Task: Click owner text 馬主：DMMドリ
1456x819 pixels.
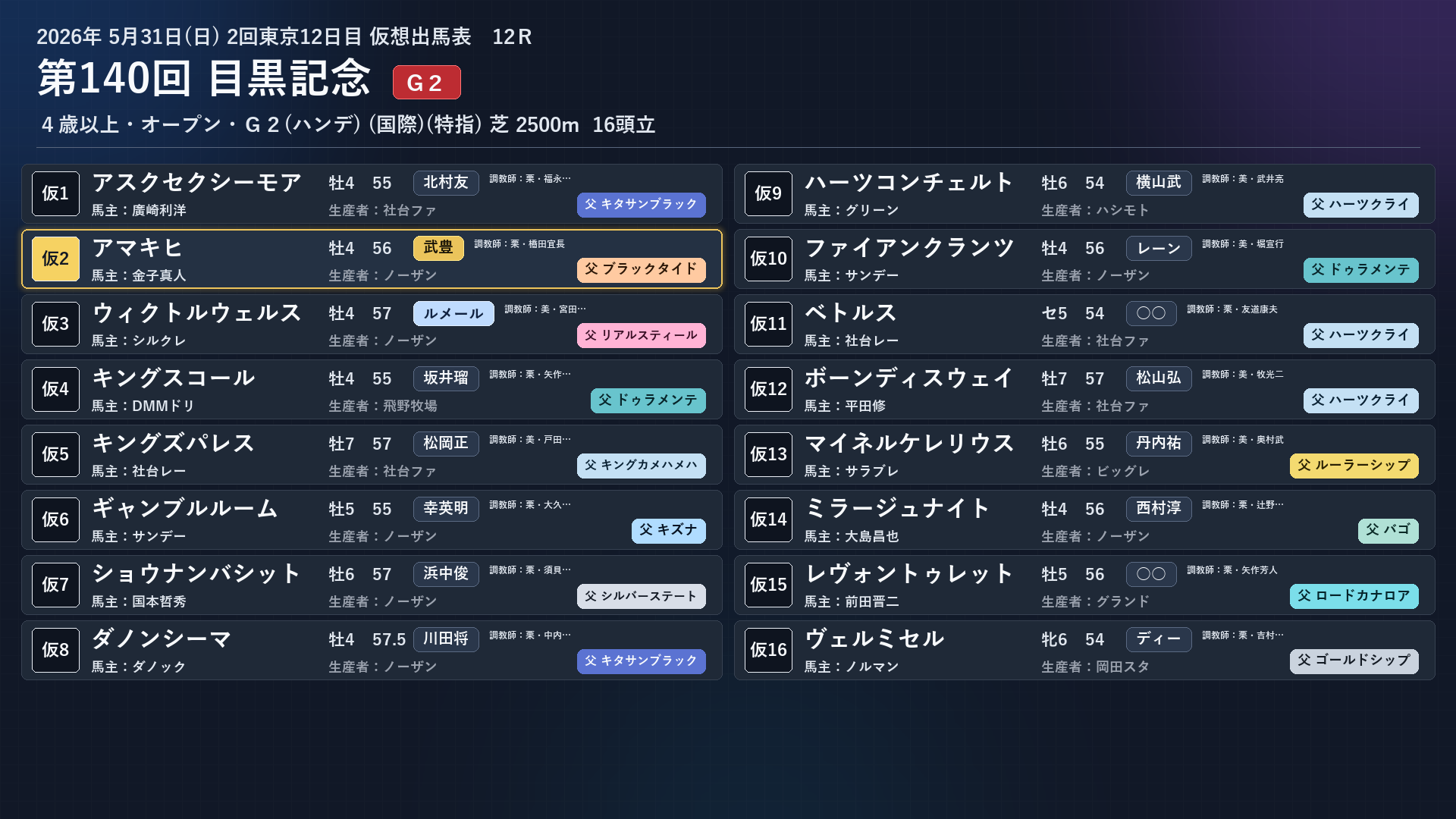Action: coord(143,406)
